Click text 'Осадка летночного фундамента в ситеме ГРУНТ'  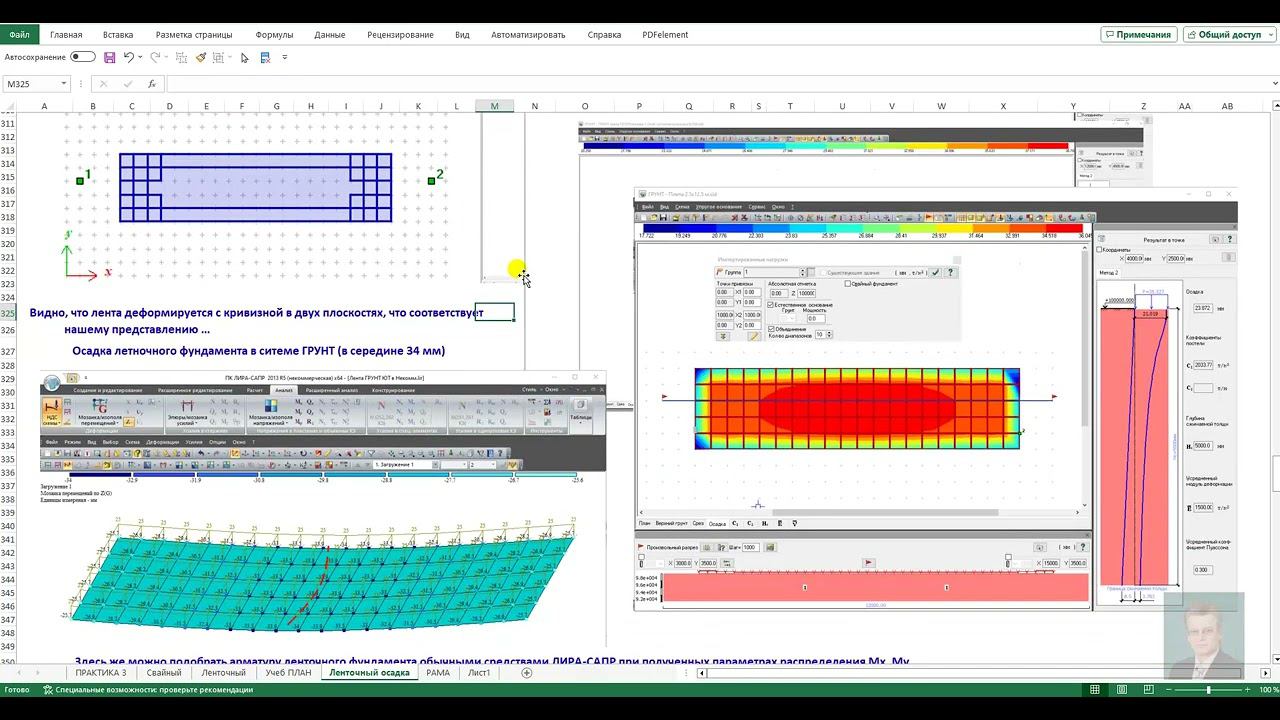203,351
